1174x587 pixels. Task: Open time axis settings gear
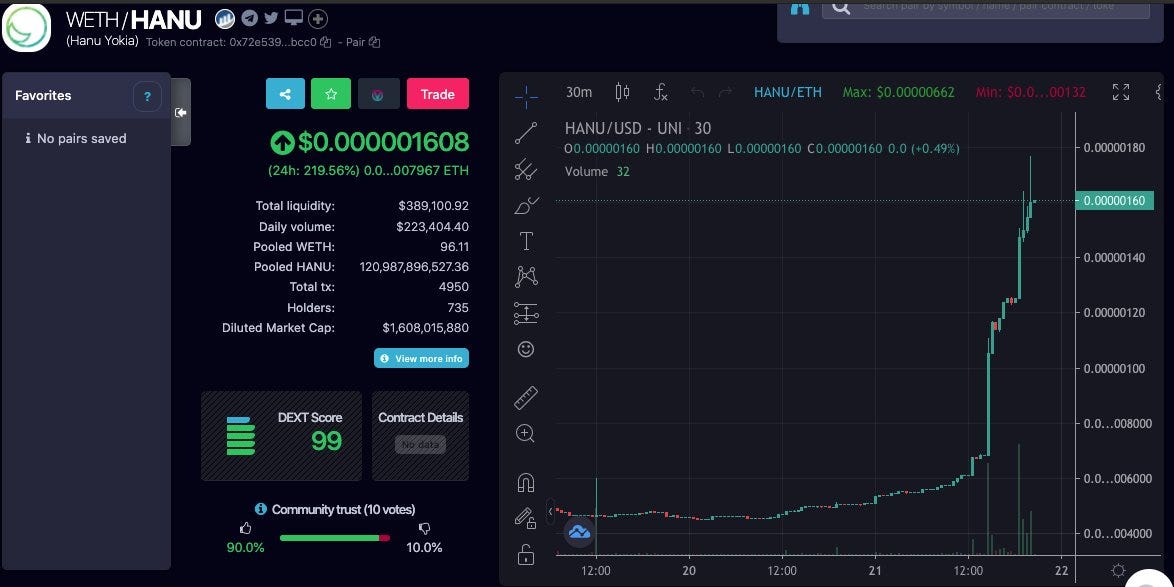[x=1119, y=571]
